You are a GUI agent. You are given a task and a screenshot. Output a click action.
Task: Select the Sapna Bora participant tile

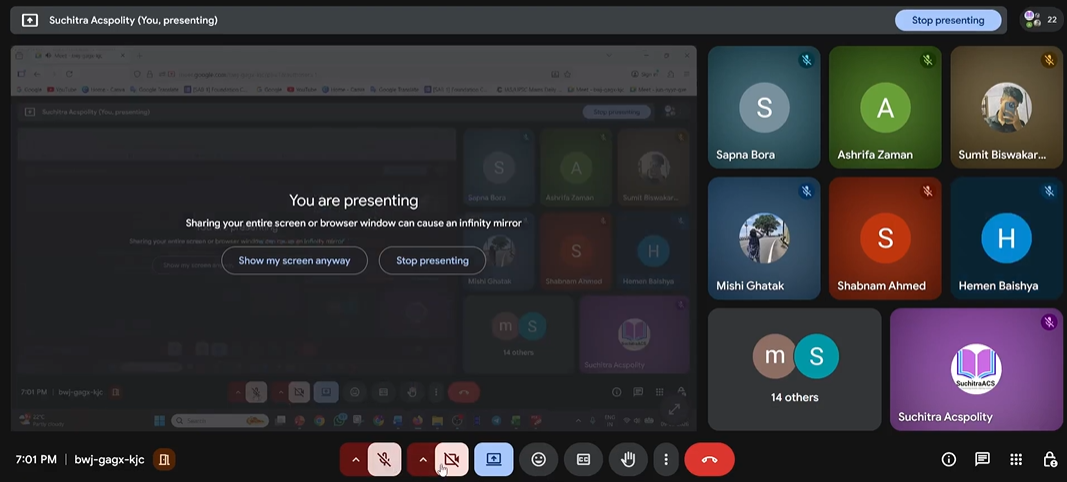point(764,108)
